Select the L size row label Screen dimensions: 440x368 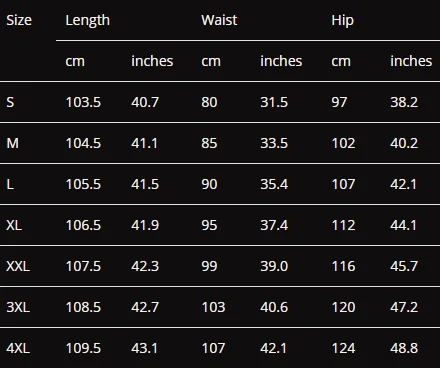(x=10, y=184)
